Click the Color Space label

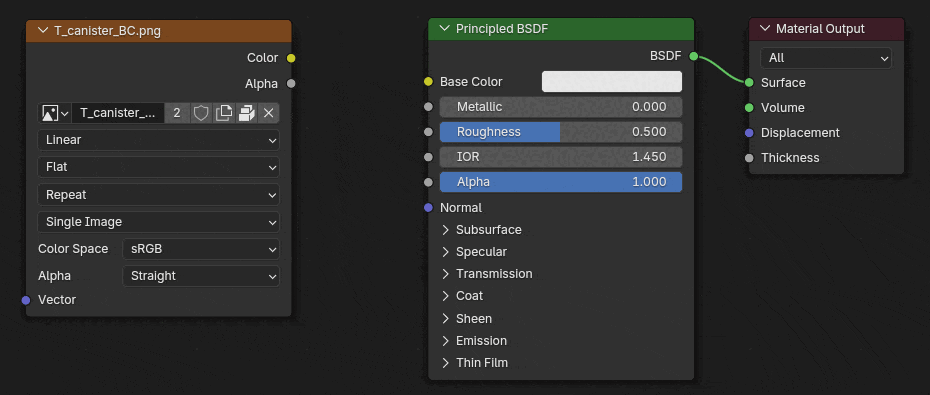point(73,249)
